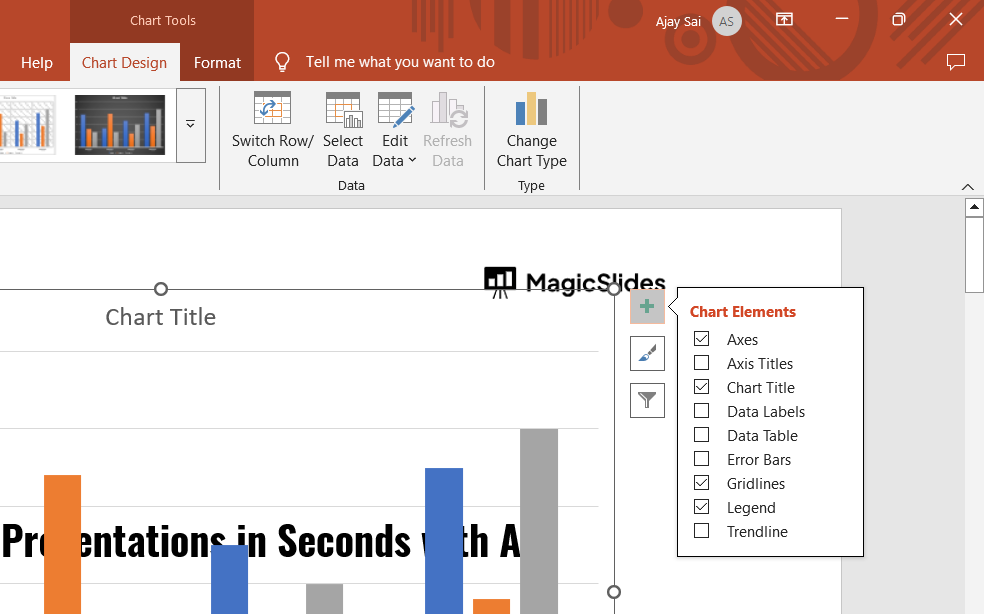This screenshot has height=614, width=984.
Task: Select the Chart Title text in chart
Action: pos(161,317)
